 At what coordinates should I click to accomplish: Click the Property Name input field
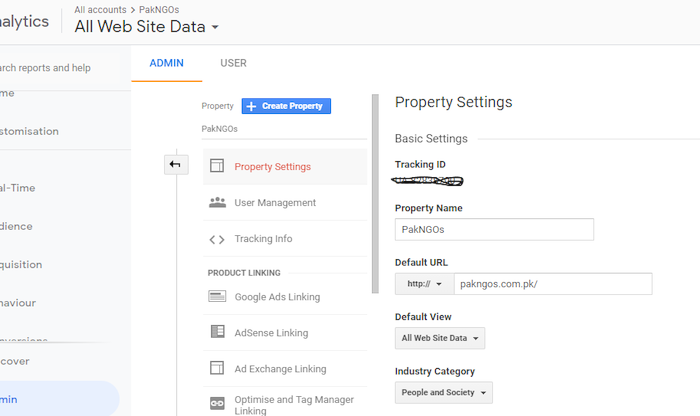tap(494, 229)
